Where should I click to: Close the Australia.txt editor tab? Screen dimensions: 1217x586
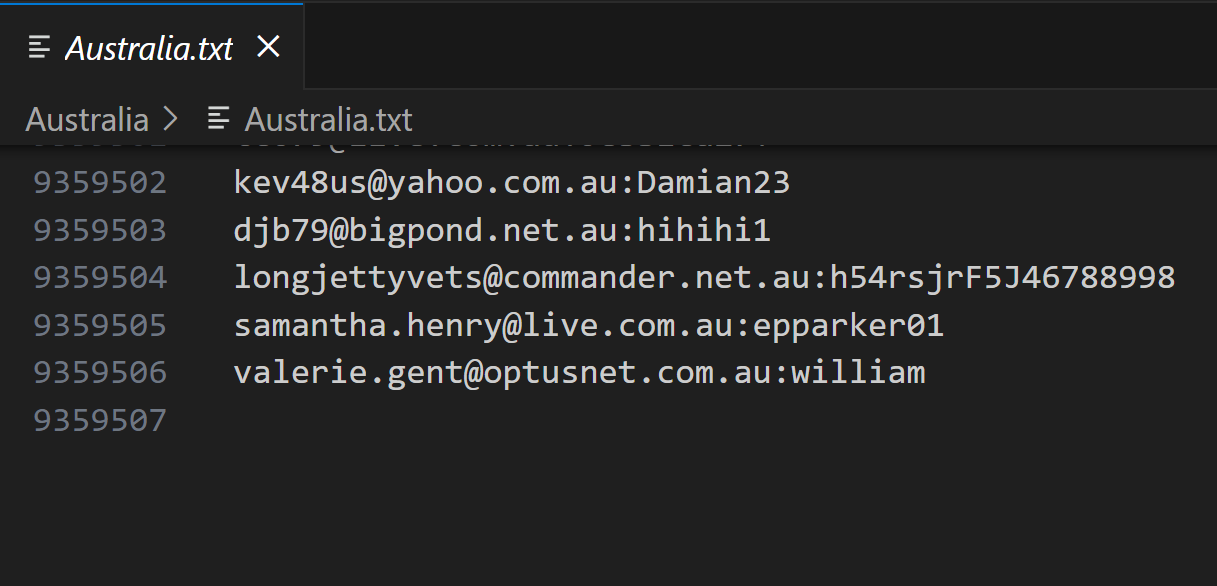pyautogui.click(x=268, y=47)
